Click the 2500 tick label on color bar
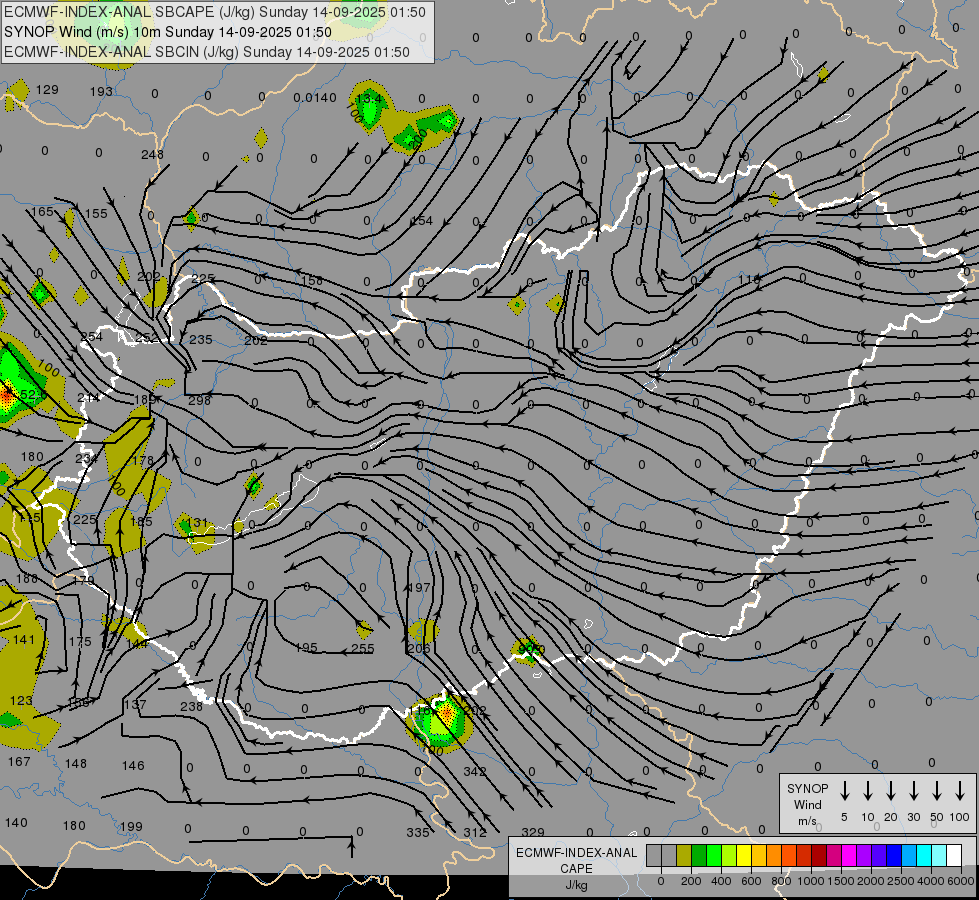Screen dimensions: 979x900 coord(901,881)
